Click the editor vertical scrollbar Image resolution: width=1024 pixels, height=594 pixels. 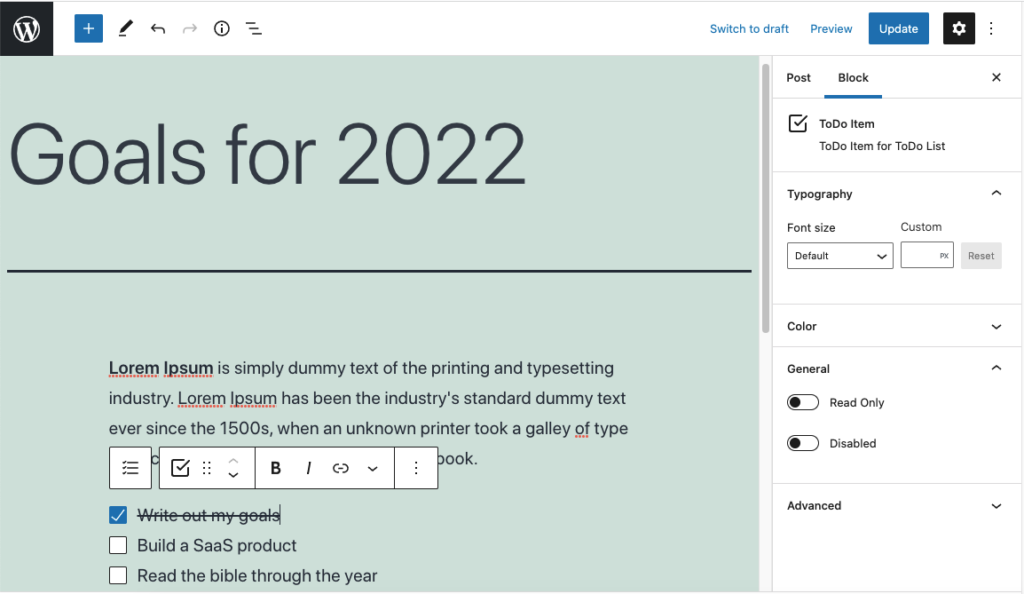(765, 198)
